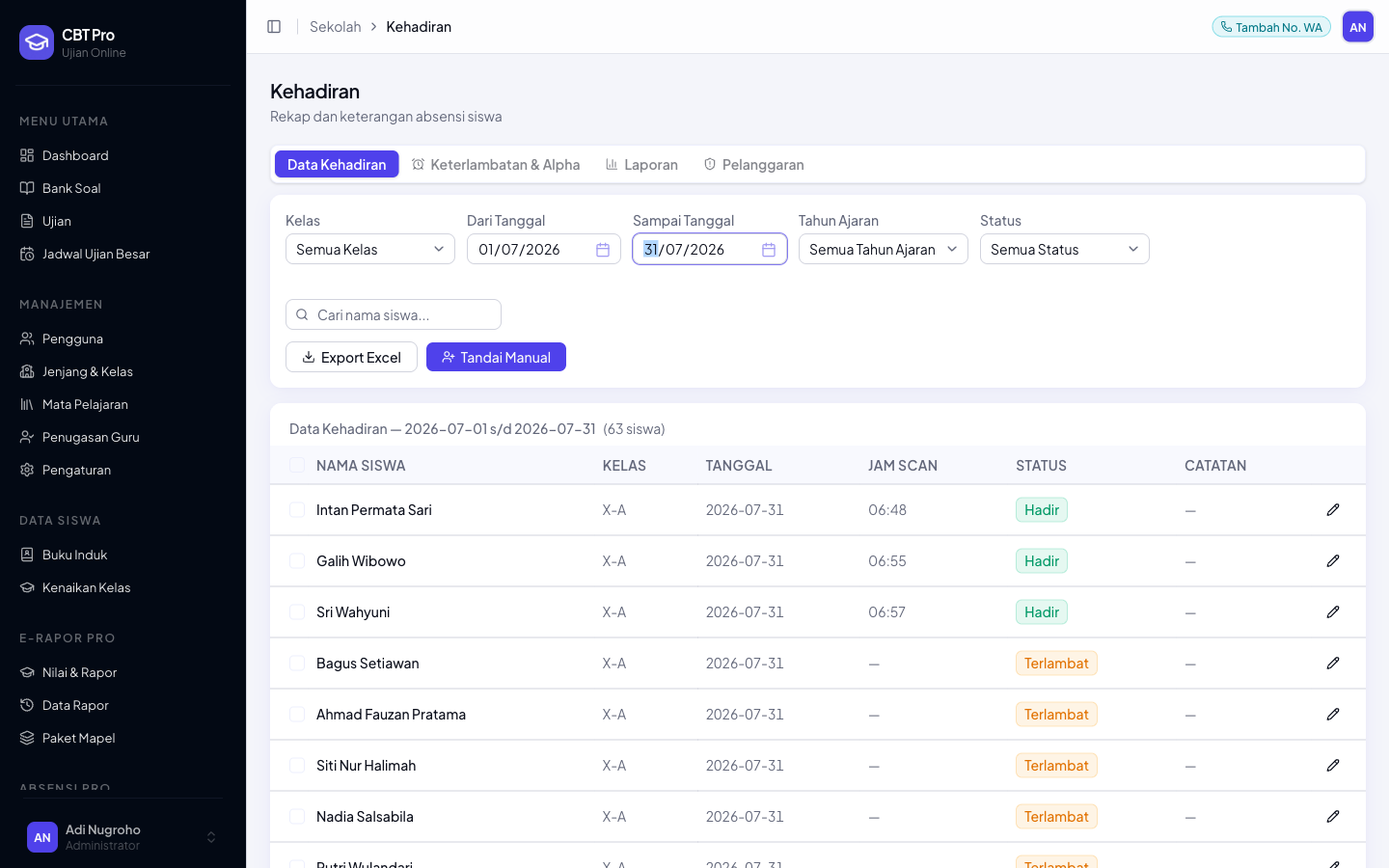Click the STATUS column header
The width and height of the screenshot is (1389, 868).
tap(1041, 465)
